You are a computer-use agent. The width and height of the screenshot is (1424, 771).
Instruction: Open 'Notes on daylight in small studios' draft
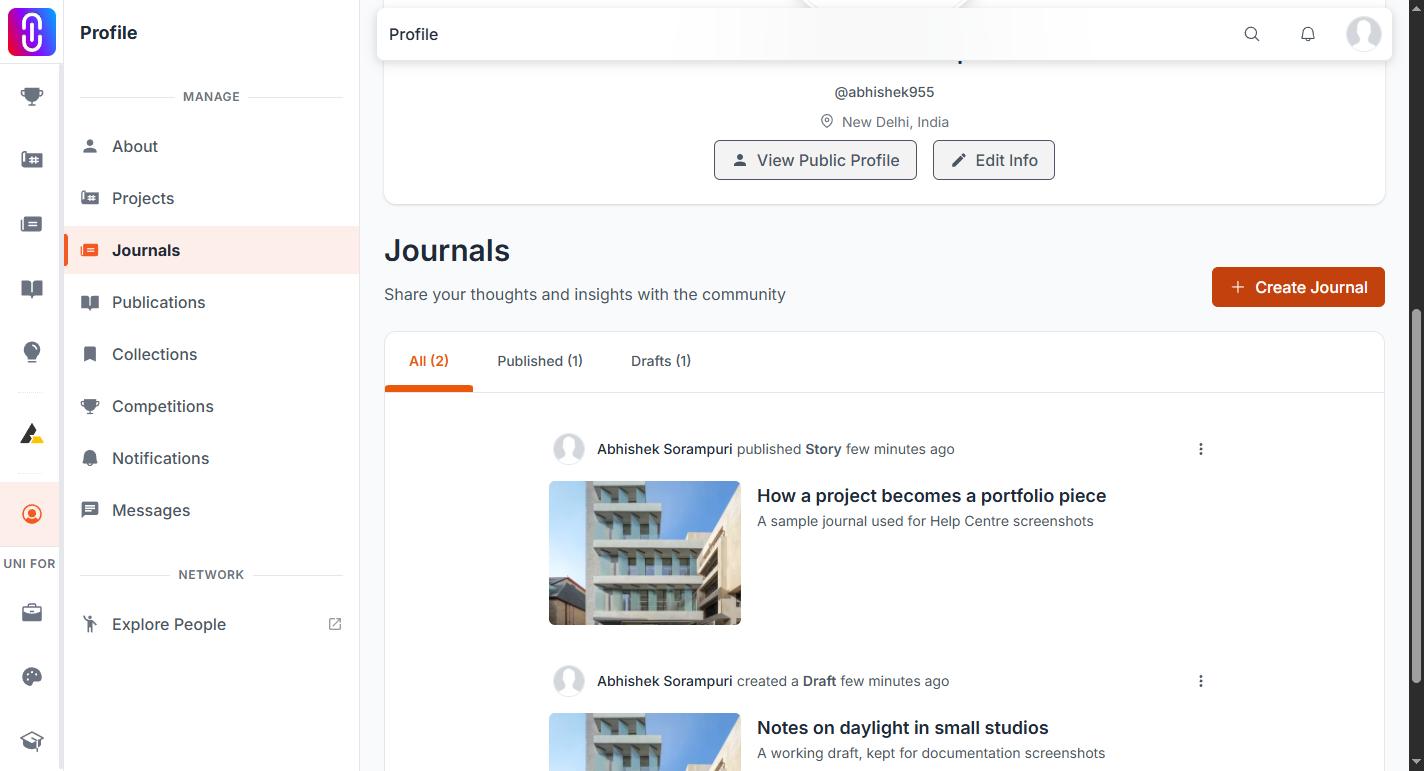click(903, 728)
